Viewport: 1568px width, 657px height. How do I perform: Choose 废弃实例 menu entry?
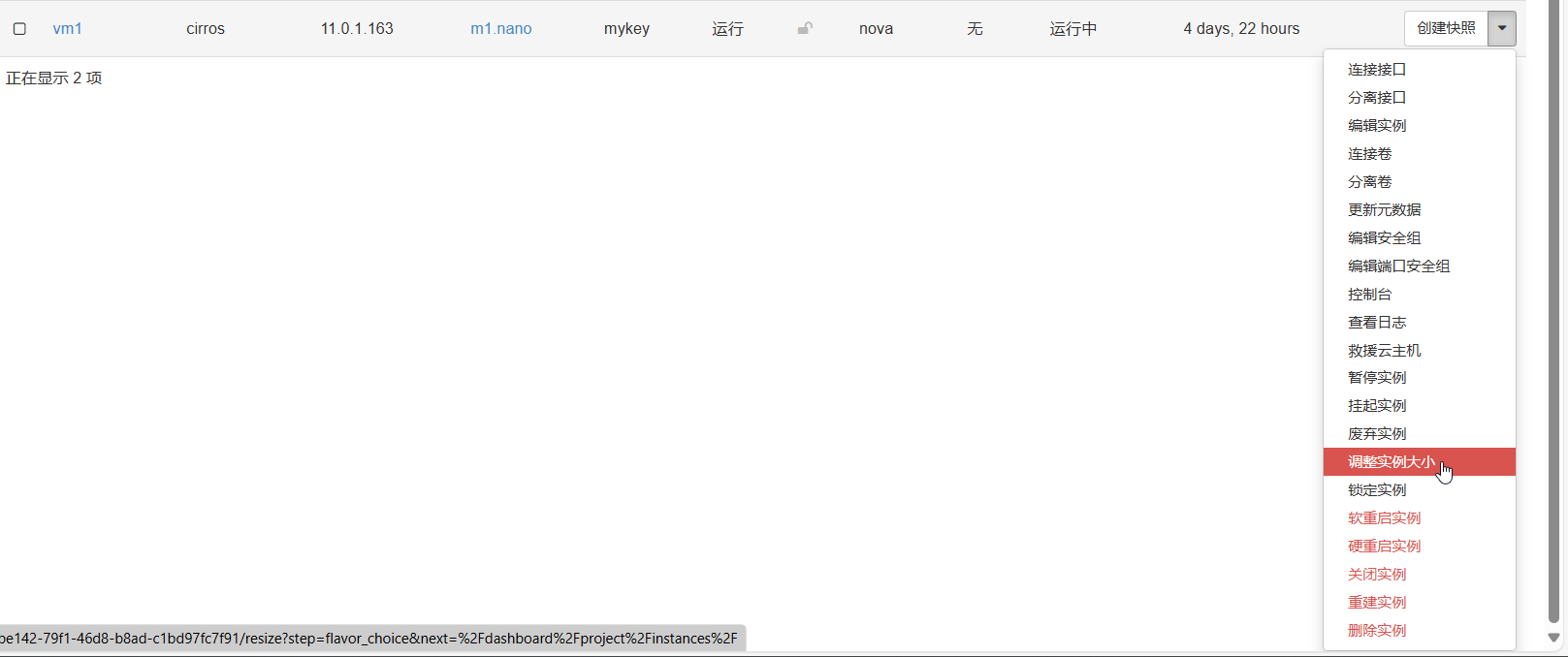pyautogui.click(x=1419, y=434)
